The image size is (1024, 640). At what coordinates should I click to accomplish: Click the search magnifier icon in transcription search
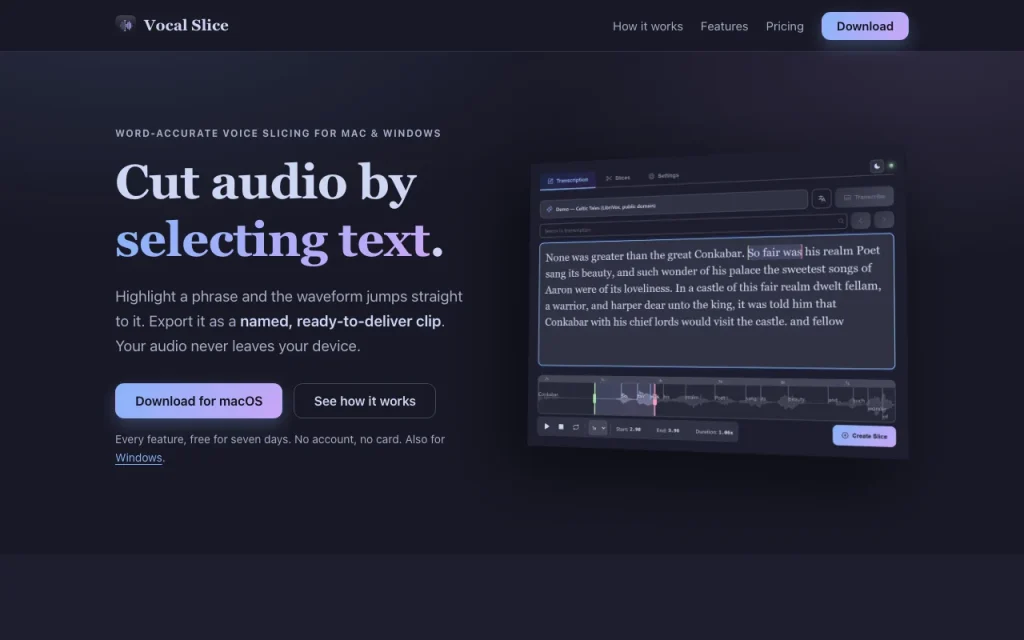[x=840, y=221]
